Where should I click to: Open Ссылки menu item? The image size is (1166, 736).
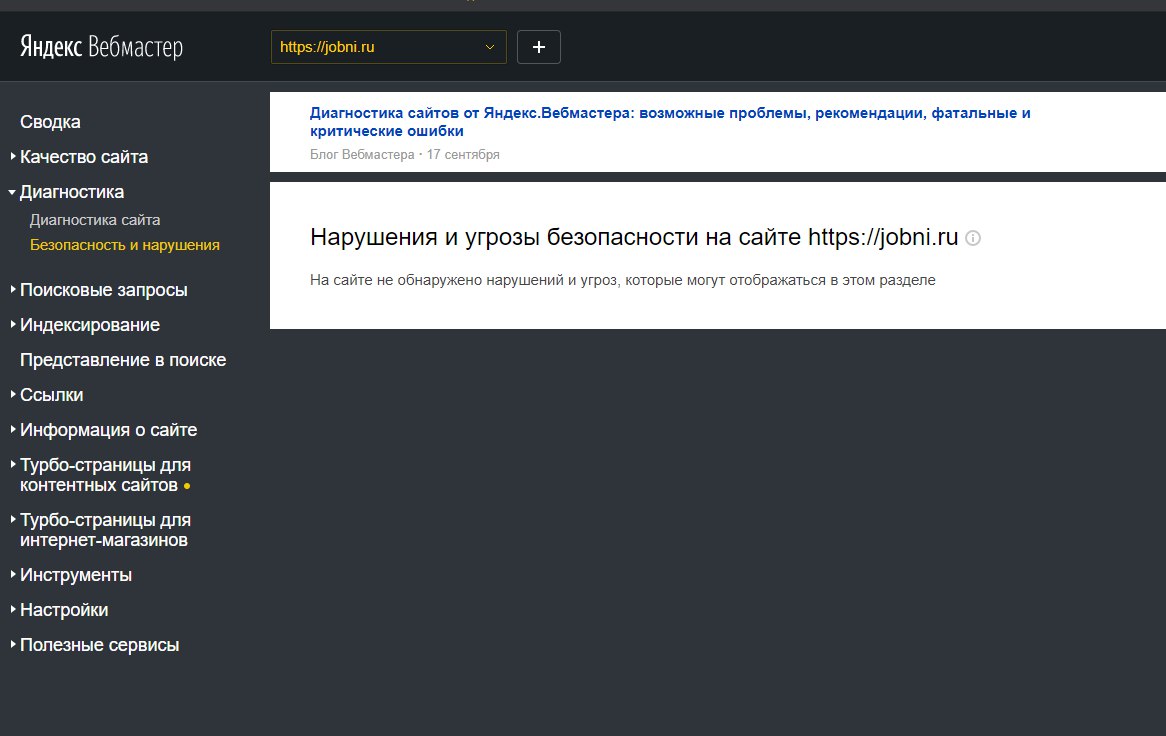pos(51,395)
